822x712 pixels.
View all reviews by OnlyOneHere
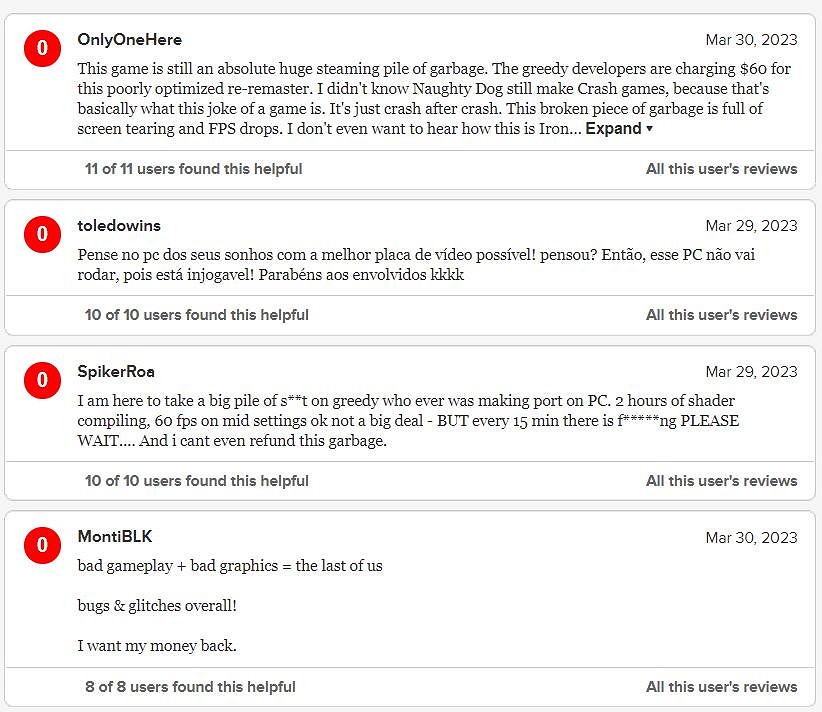[x=721, y=169]
